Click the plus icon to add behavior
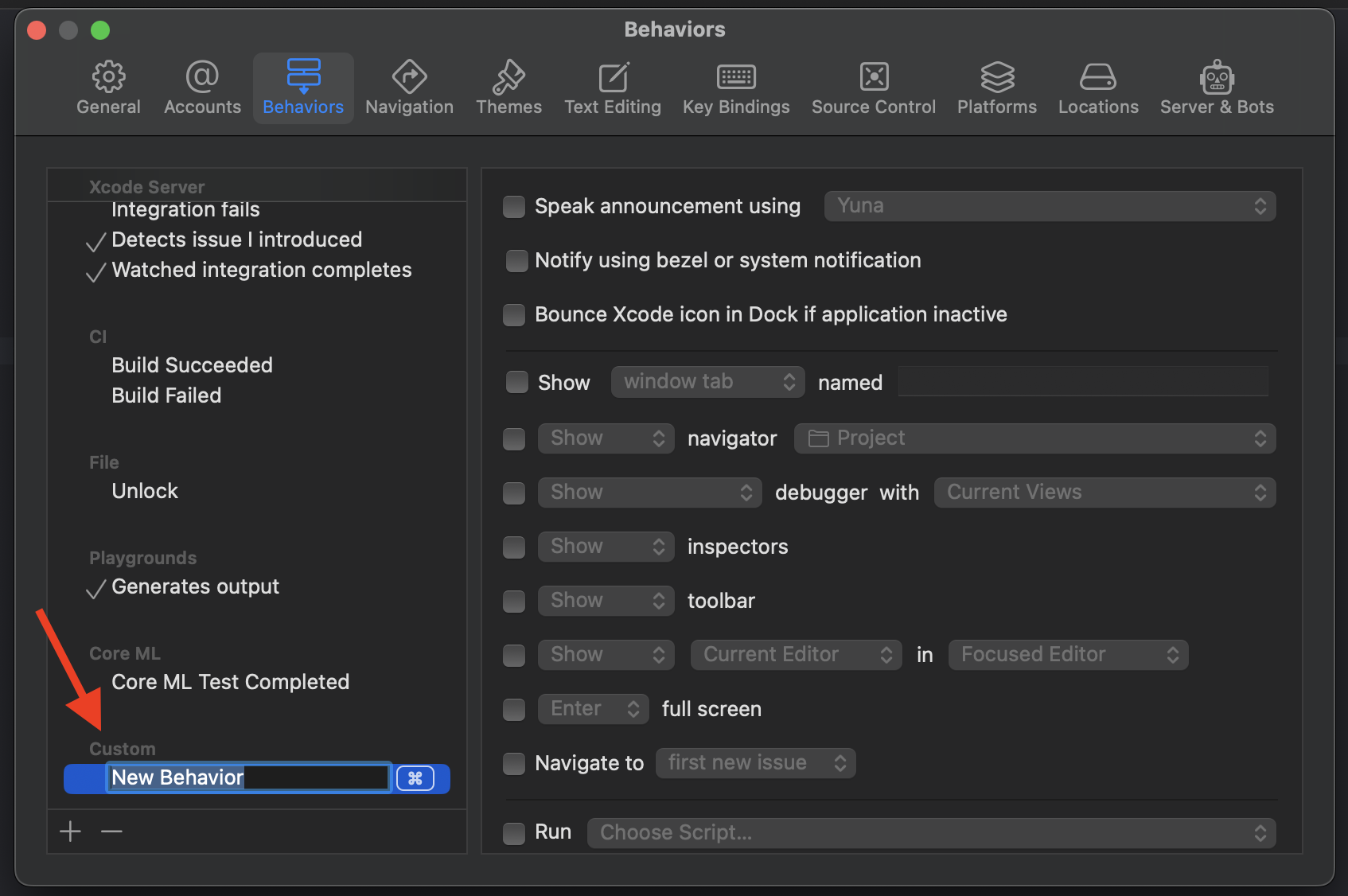 pos(71,832)
